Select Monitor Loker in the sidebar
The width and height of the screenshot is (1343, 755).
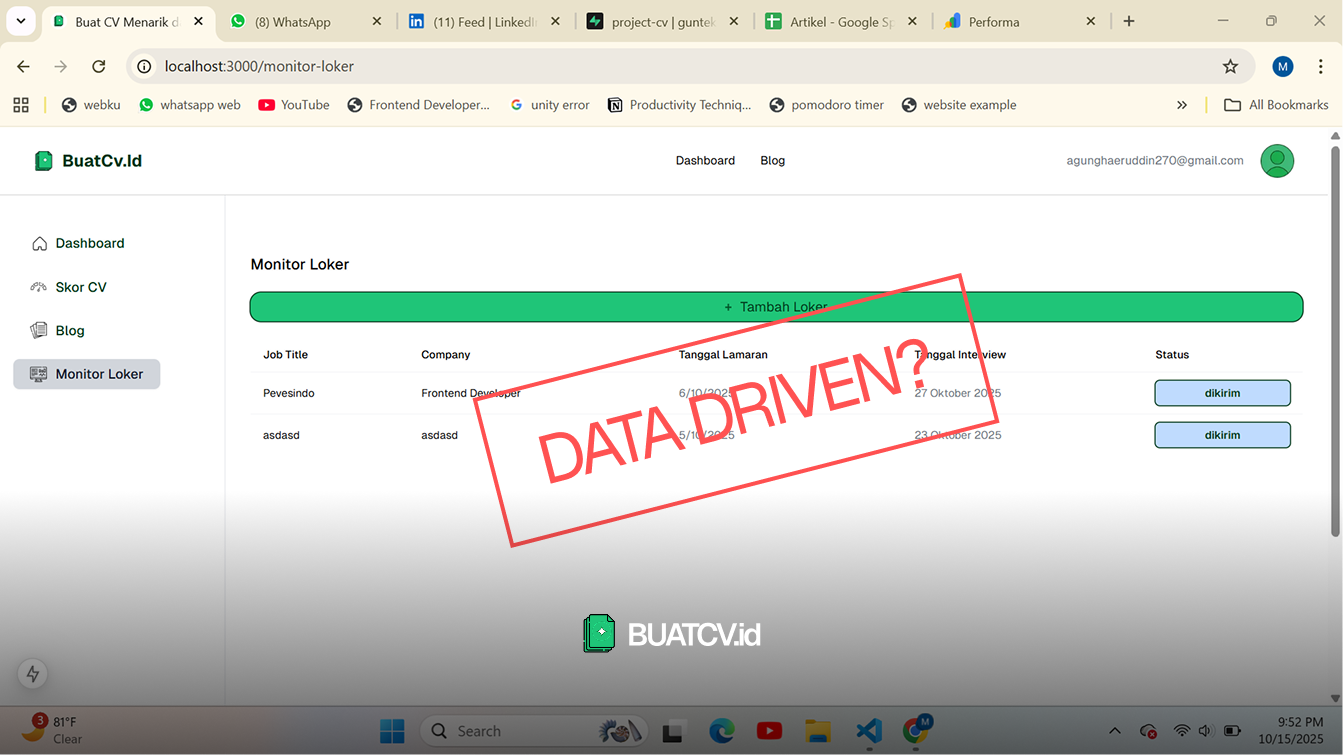87,374
